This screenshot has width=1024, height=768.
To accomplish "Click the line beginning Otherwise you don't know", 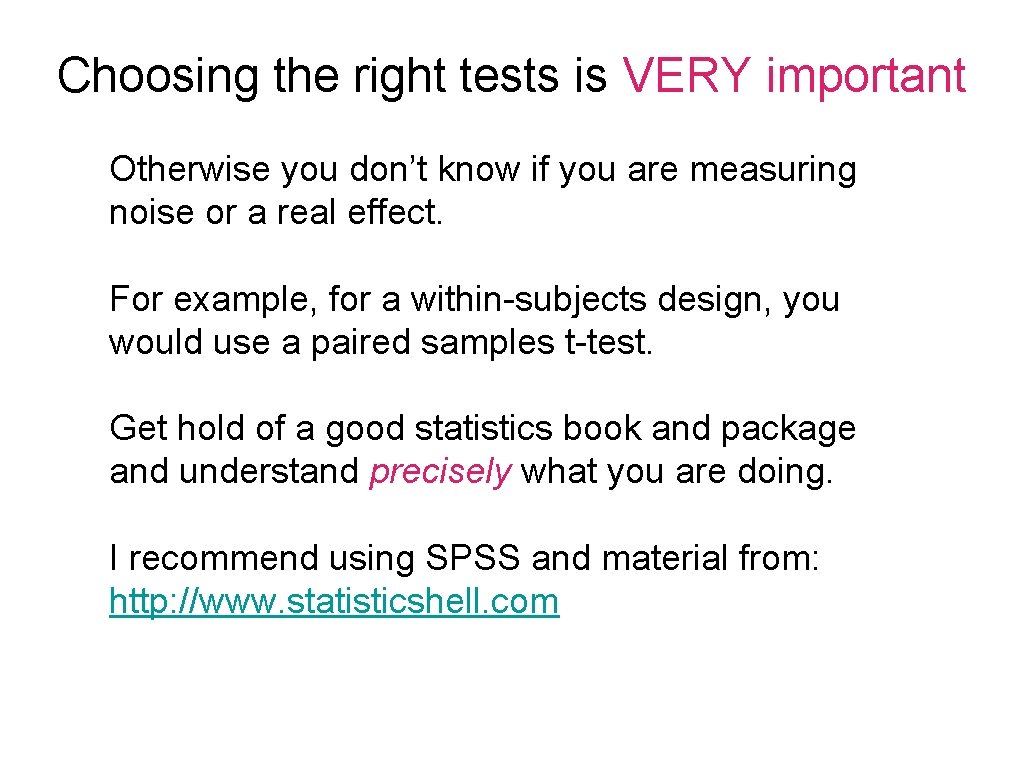I will pyautogui.click(x=482, y=170).
